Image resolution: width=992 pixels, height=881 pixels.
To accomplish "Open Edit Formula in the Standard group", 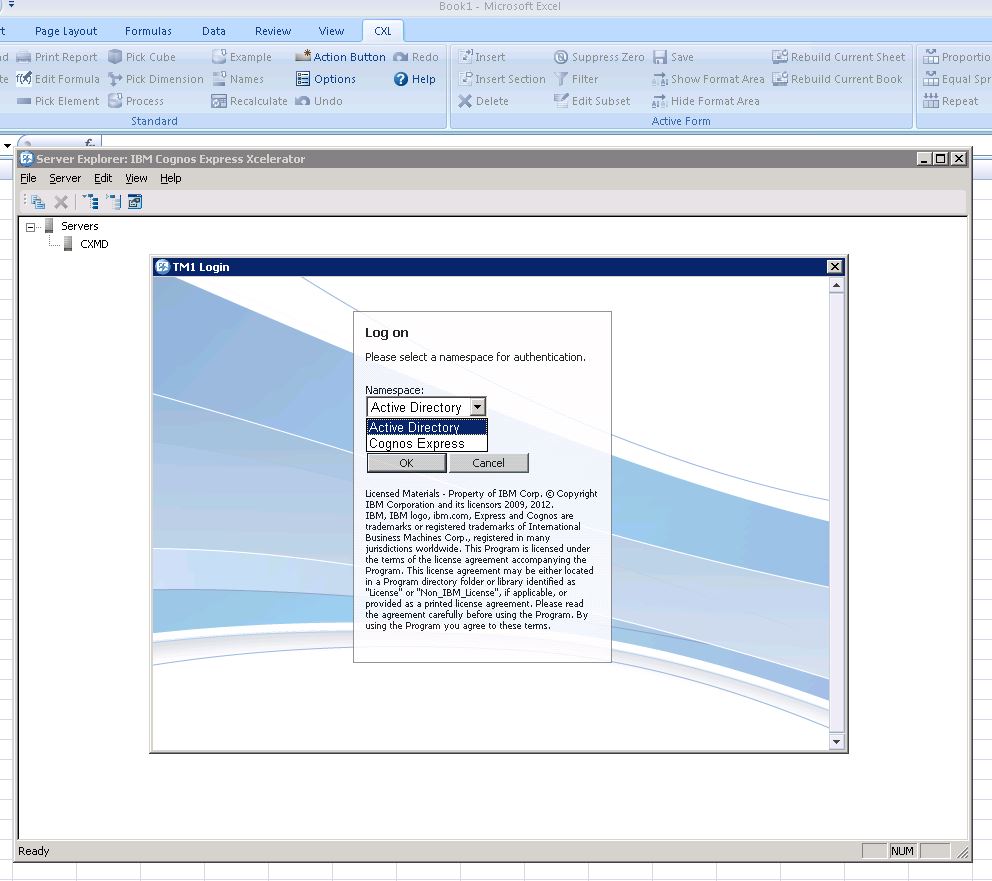I will point(58,79).
